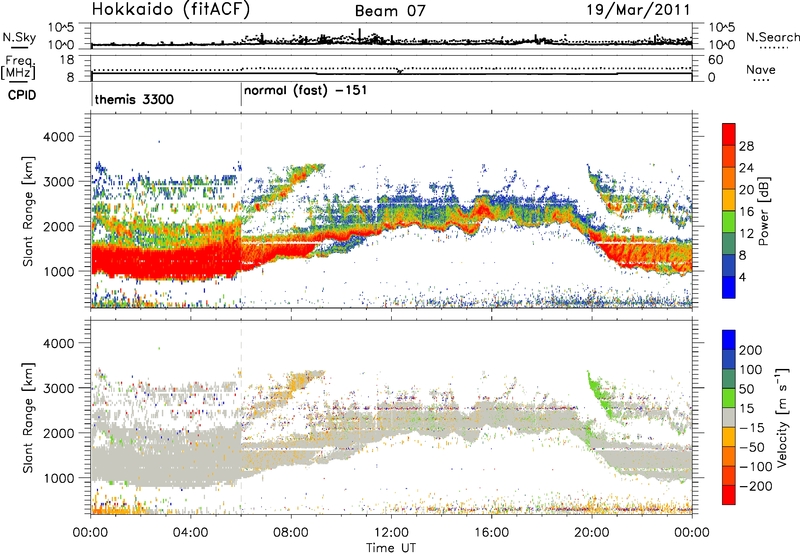
Task: Click the 04:00 time tick label
Action: coord(190,533)
